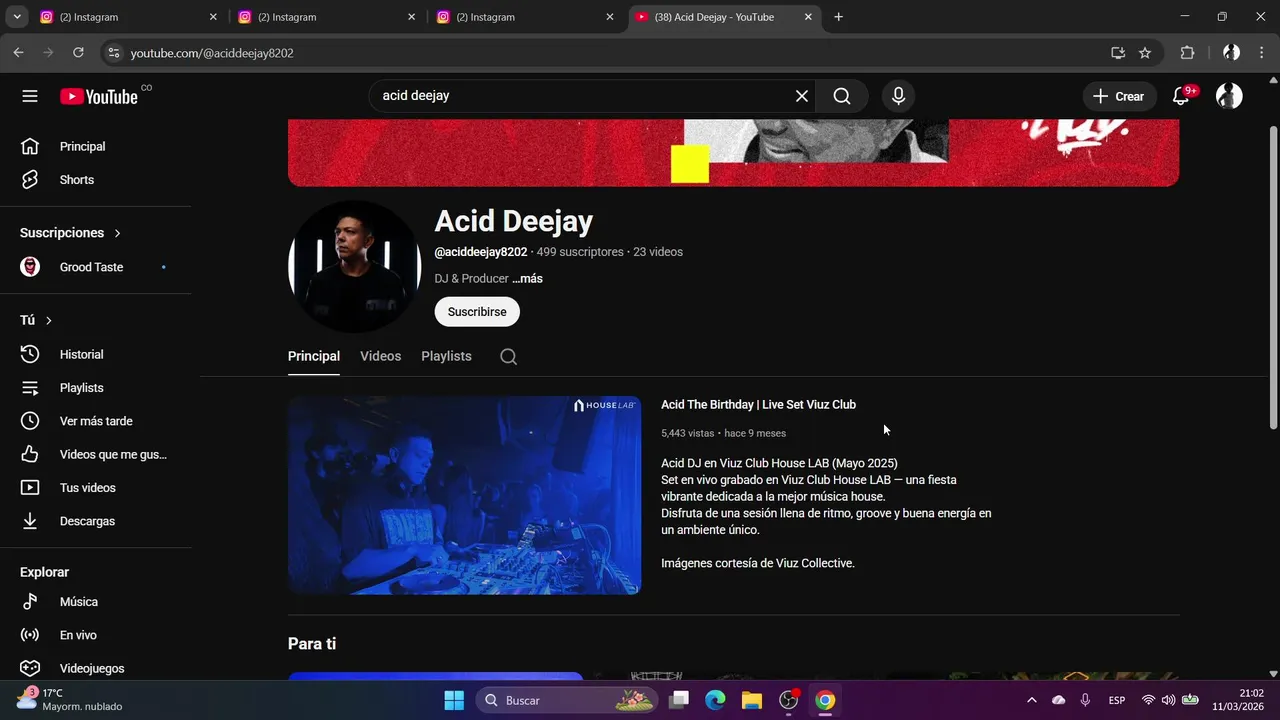Click the @aciddeejay8202 channel handle
Viewport: 1280px width, 720px height.
click(x=480, y=252)
